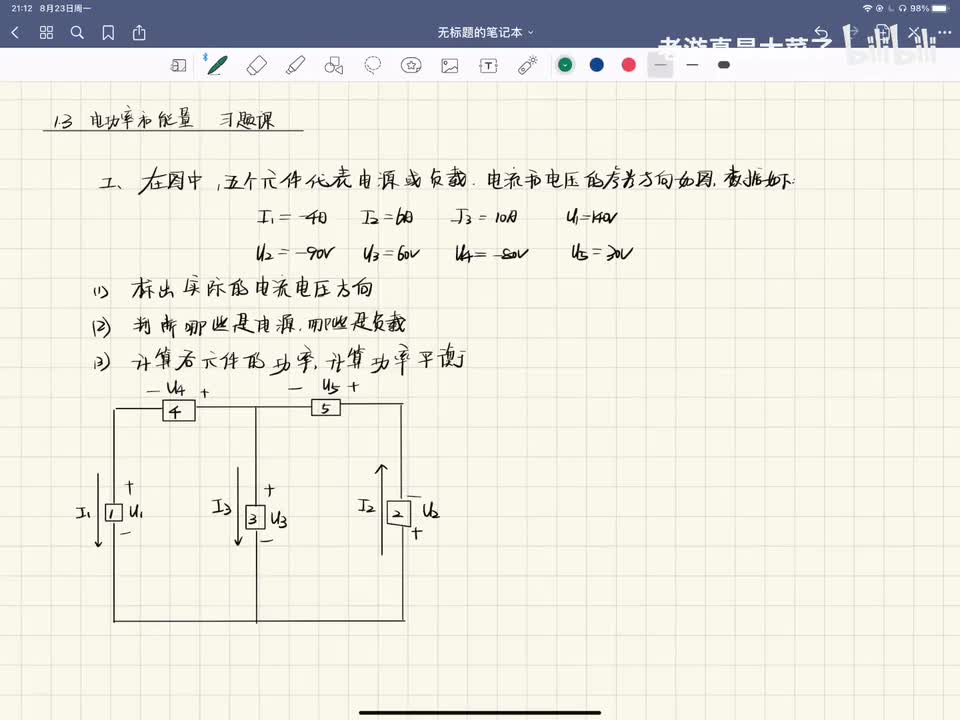Open the share and export icon
The image size is (960, 720).
pos(139,32)
